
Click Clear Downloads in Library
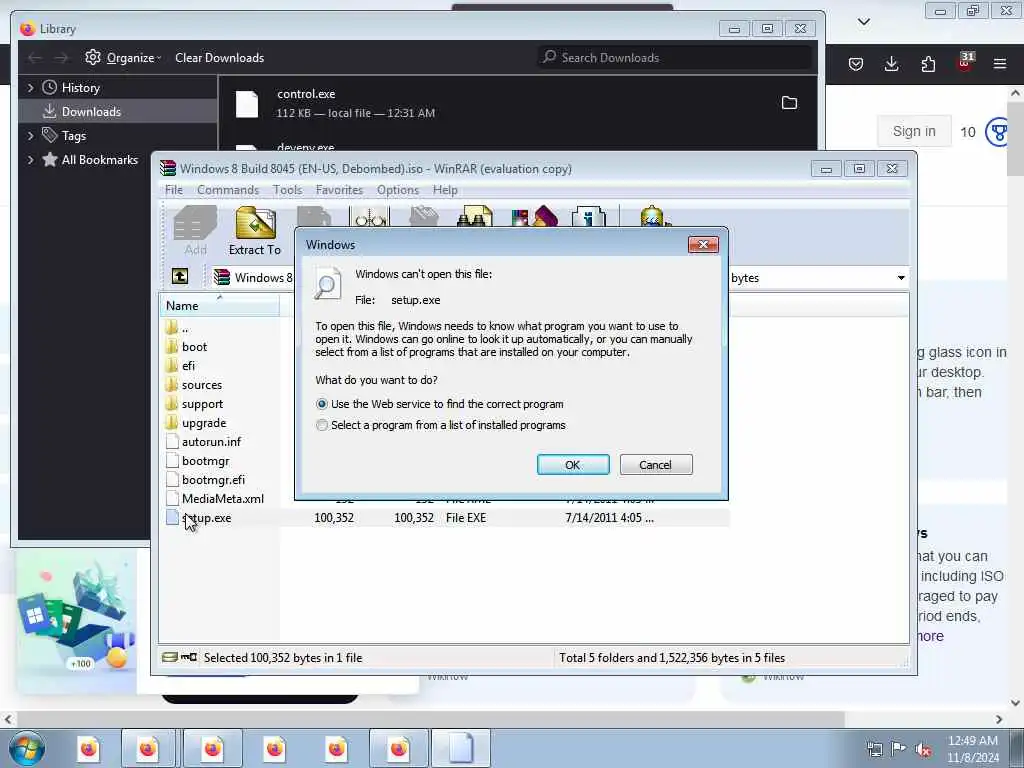click(219, 57)
